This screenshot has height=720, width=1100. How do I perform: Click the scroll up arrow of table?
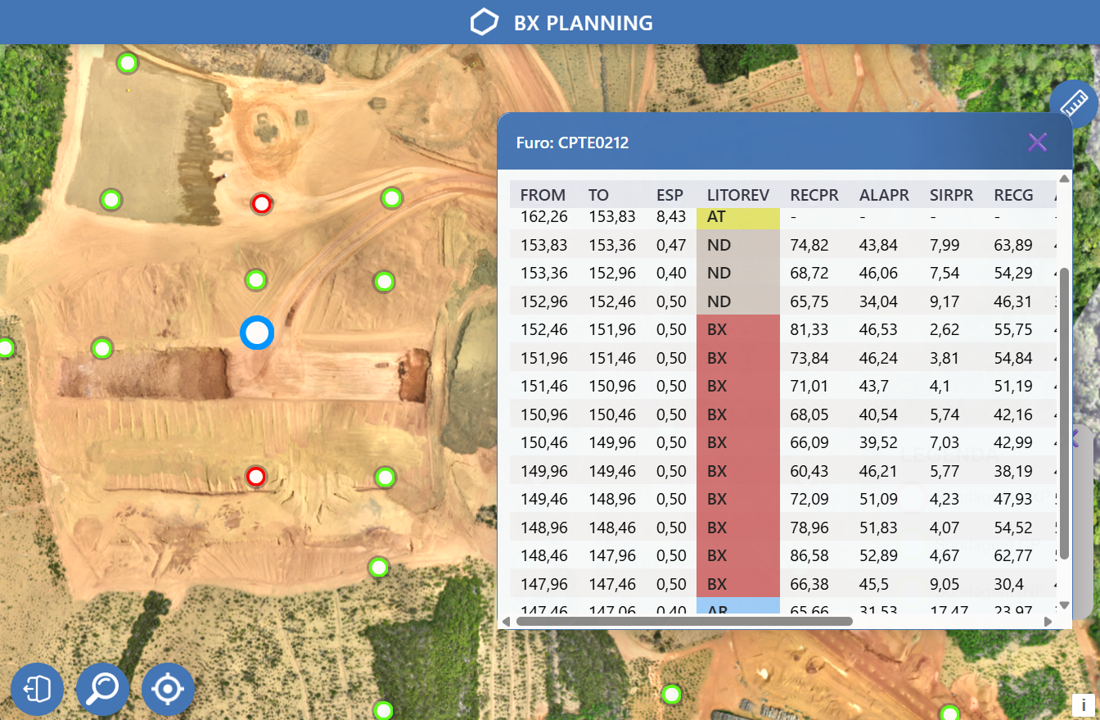tap(1064, 180)
